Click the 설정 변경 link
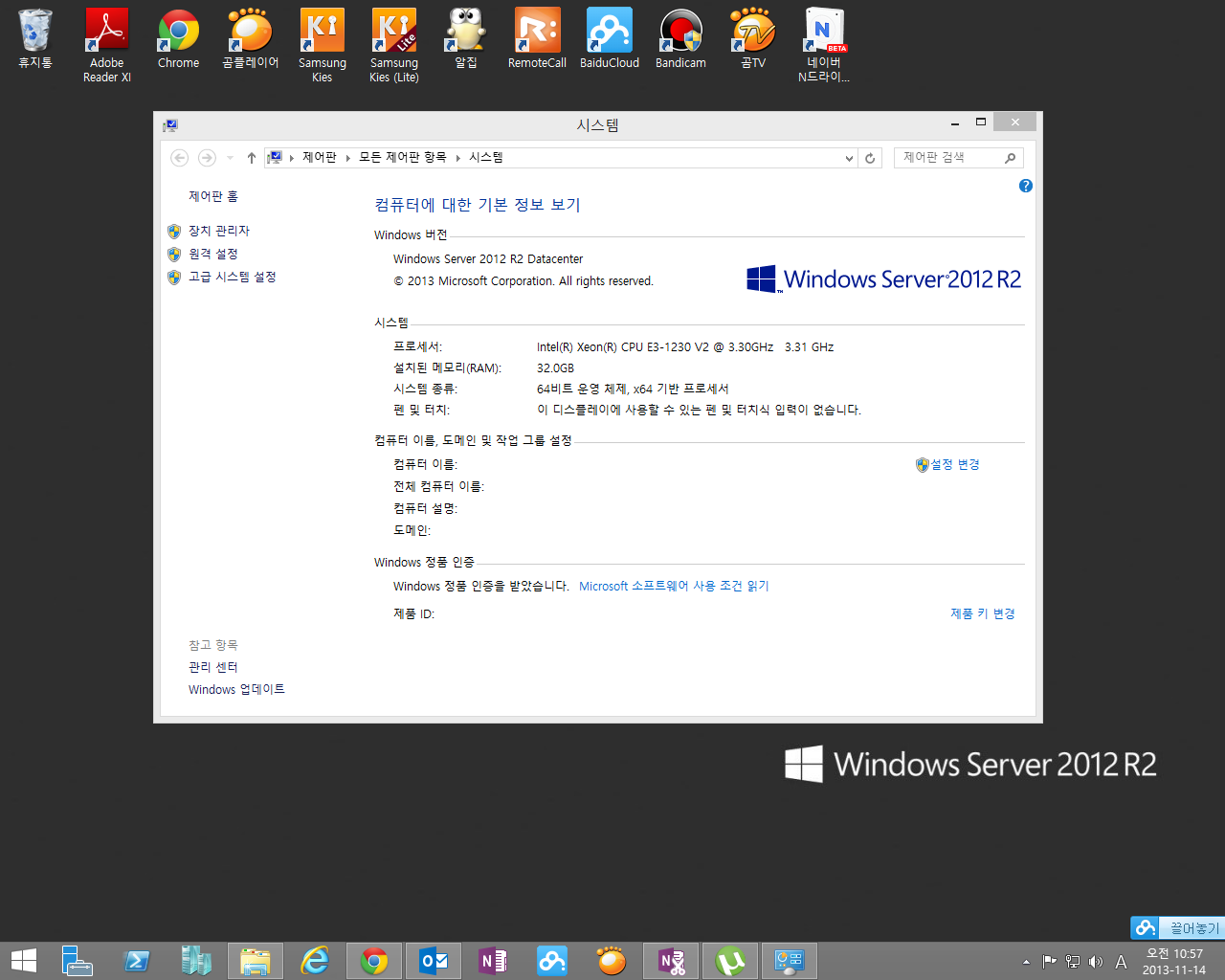1225x980 pixels. tap(955, 464)
